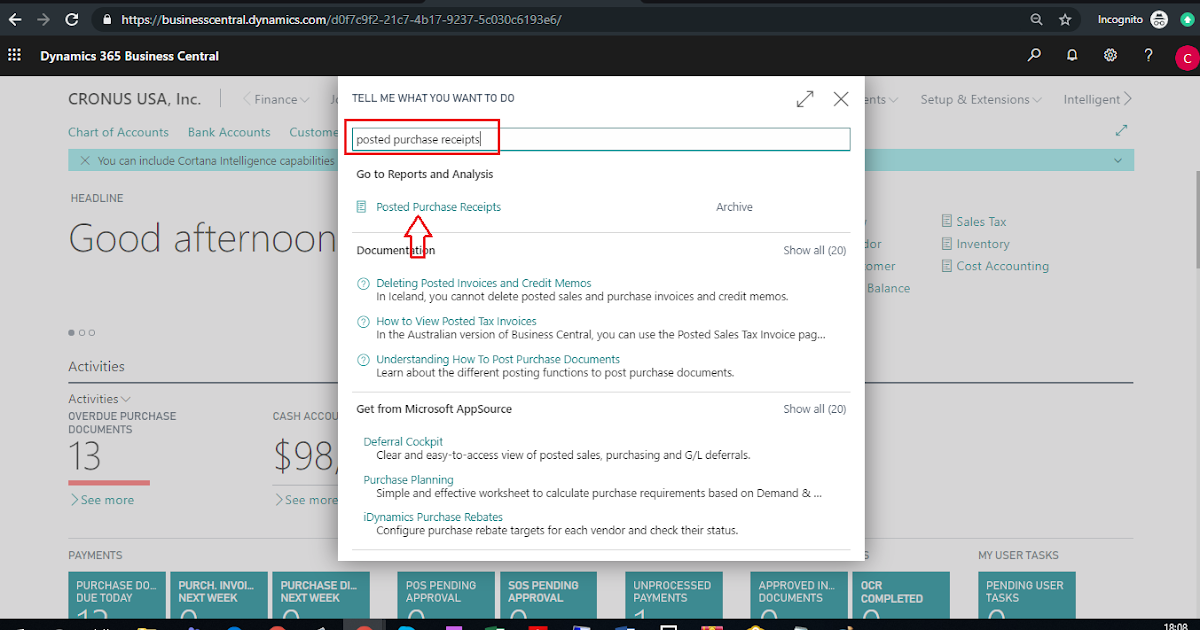This screenshot has width=1200, height=630.
Task: Open the help question mark
Action: 1149,56
